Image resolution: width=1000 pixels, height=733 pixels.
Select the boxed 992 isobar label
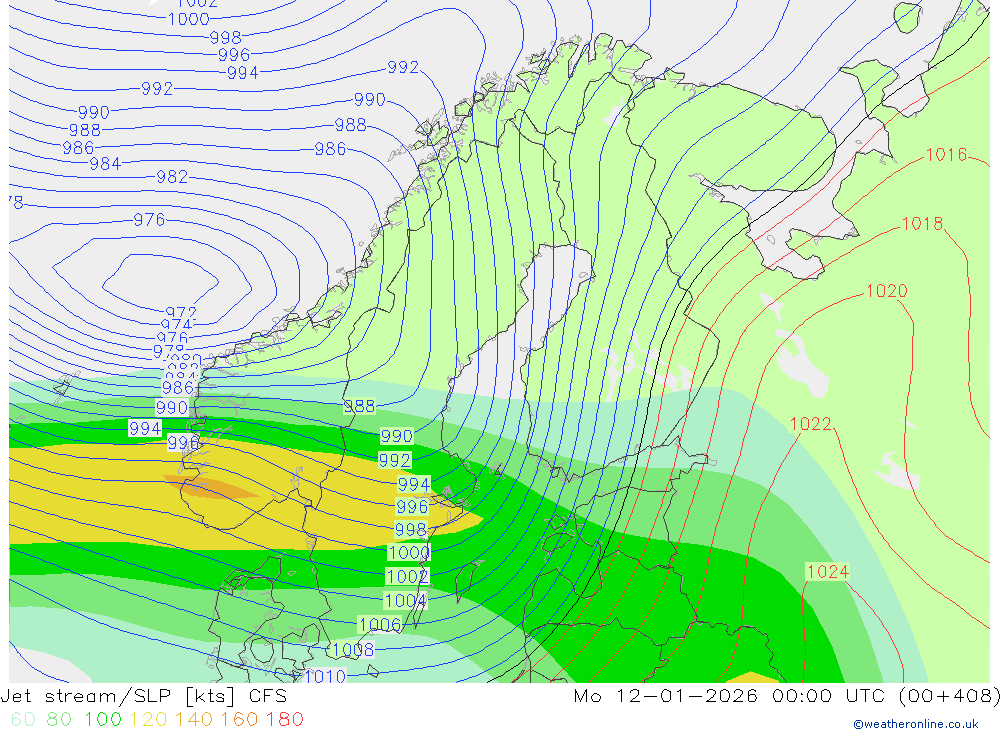point(395,460)
